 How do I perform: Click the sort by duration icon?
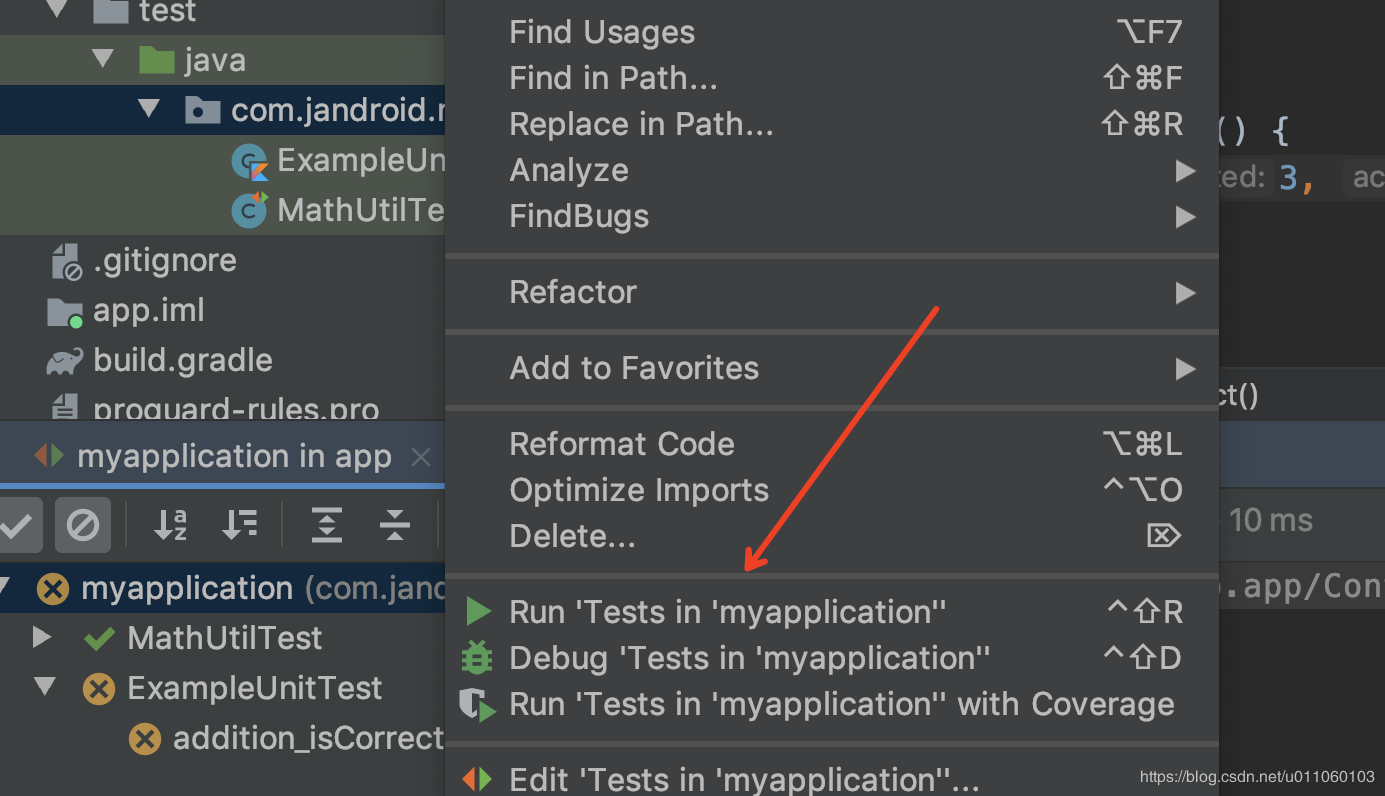pos(240,524)
